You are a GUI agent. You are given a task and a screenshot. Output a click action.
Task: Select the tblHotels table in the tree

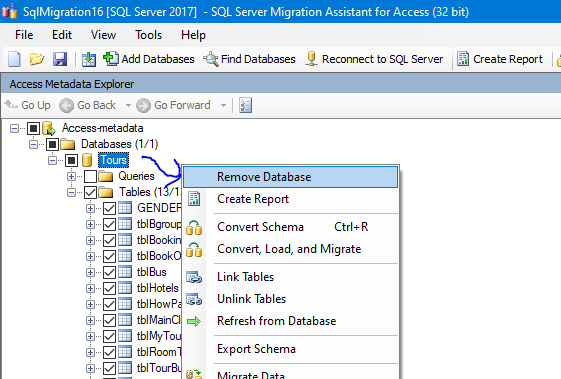click(x=157, y=288)
